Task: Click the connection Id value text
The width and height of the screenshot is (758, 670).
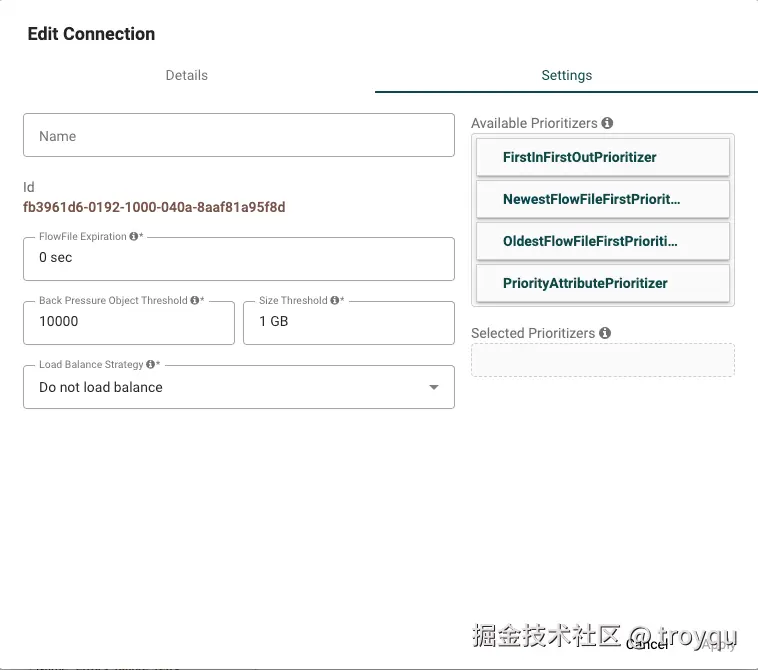Action: [x=154, y=207]
